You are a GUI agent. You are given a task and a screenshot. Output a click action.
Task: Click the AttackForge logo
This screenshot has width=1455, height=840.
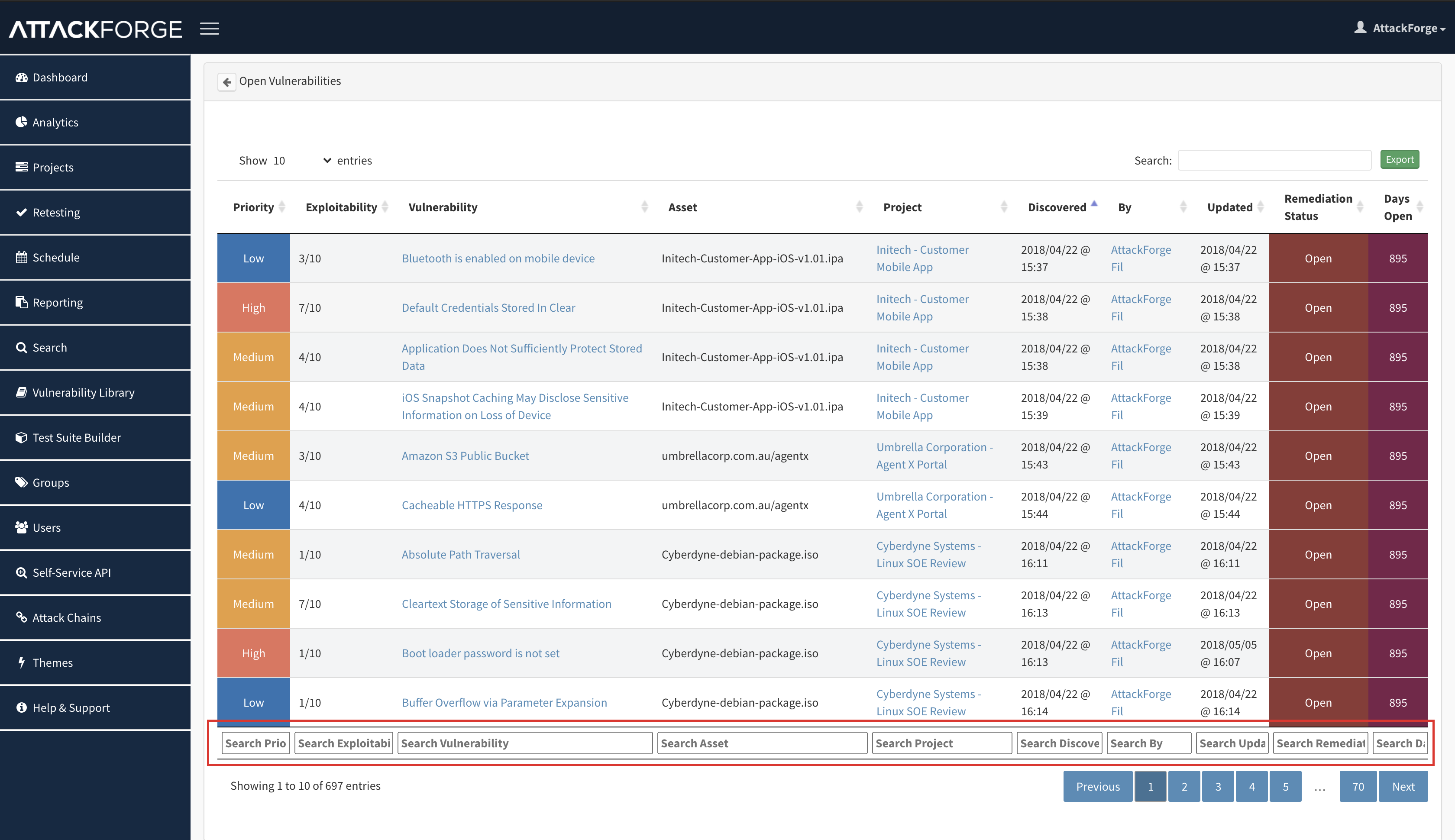click(x=96, y=29)
